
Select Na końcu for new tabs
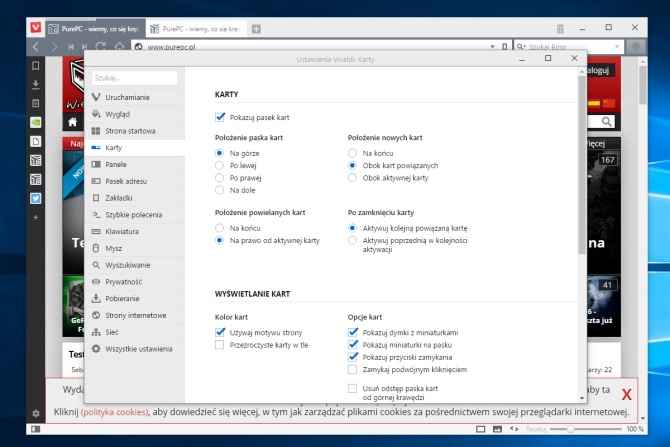point(353,153)
